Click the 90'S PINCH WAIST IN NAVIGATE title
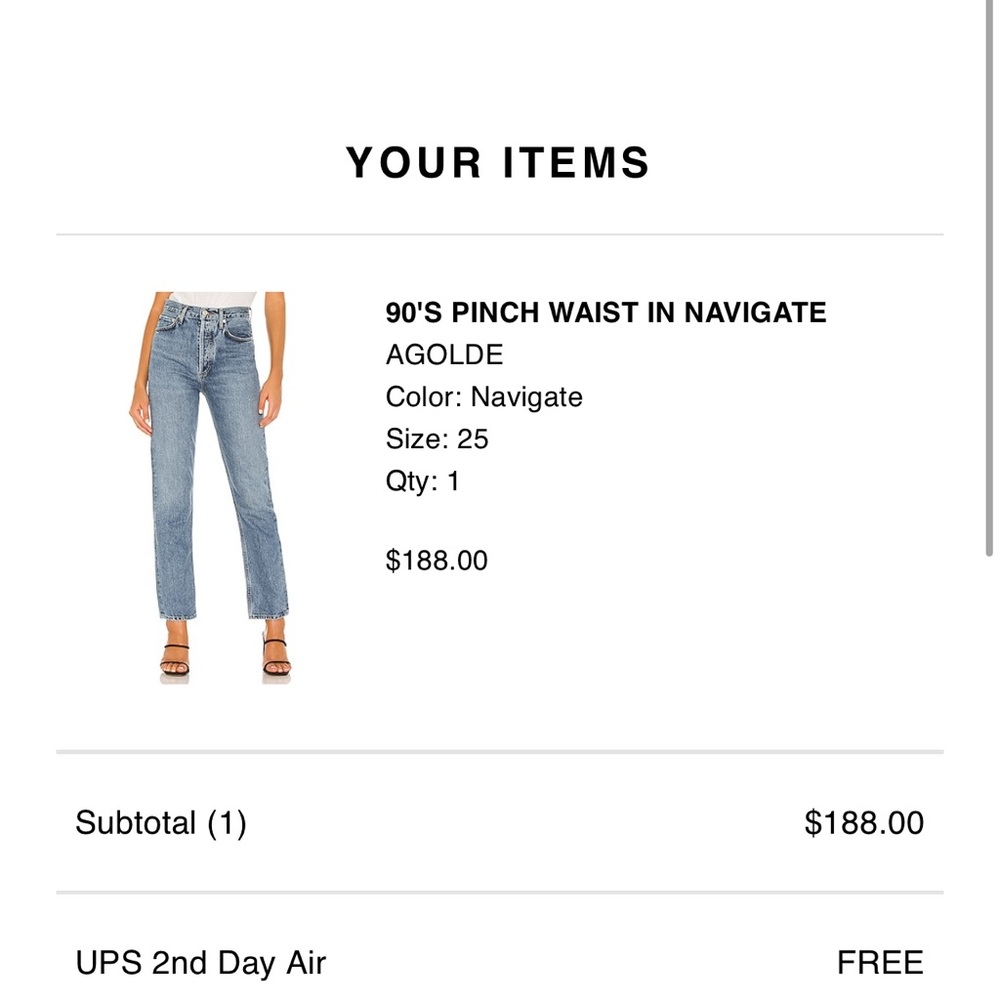 click(606, 312)
